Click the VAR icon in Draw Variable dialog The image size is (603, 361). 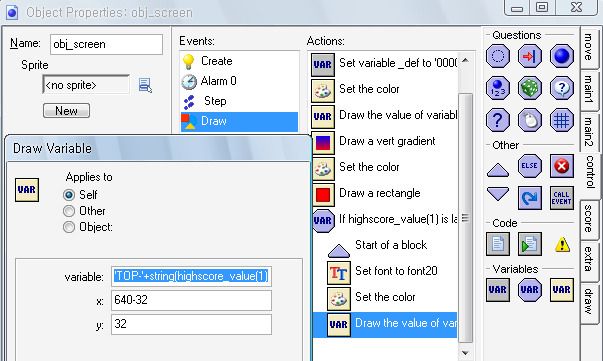point(27,190)
